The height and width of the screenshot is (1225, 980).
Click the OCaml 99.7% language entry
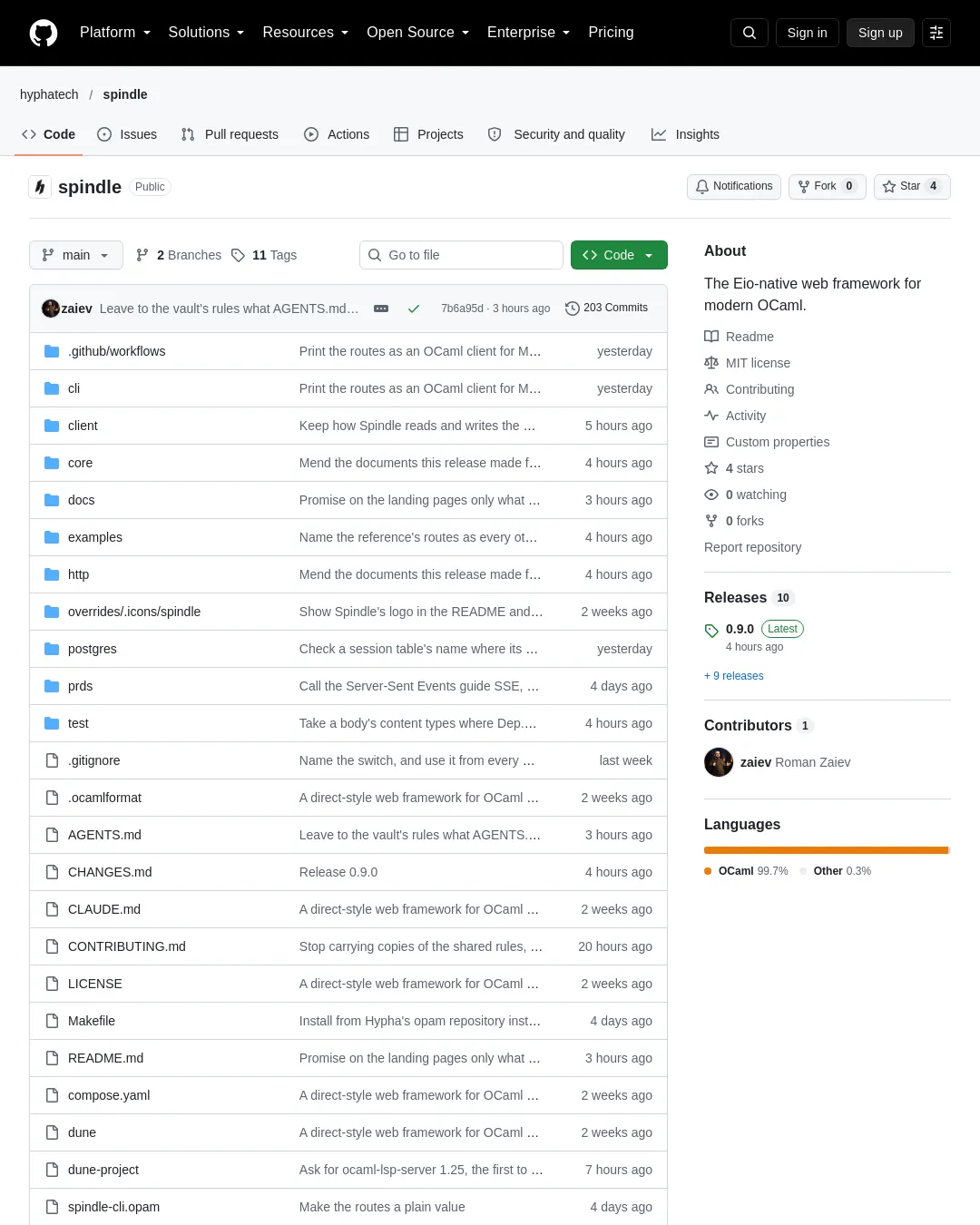746,871
